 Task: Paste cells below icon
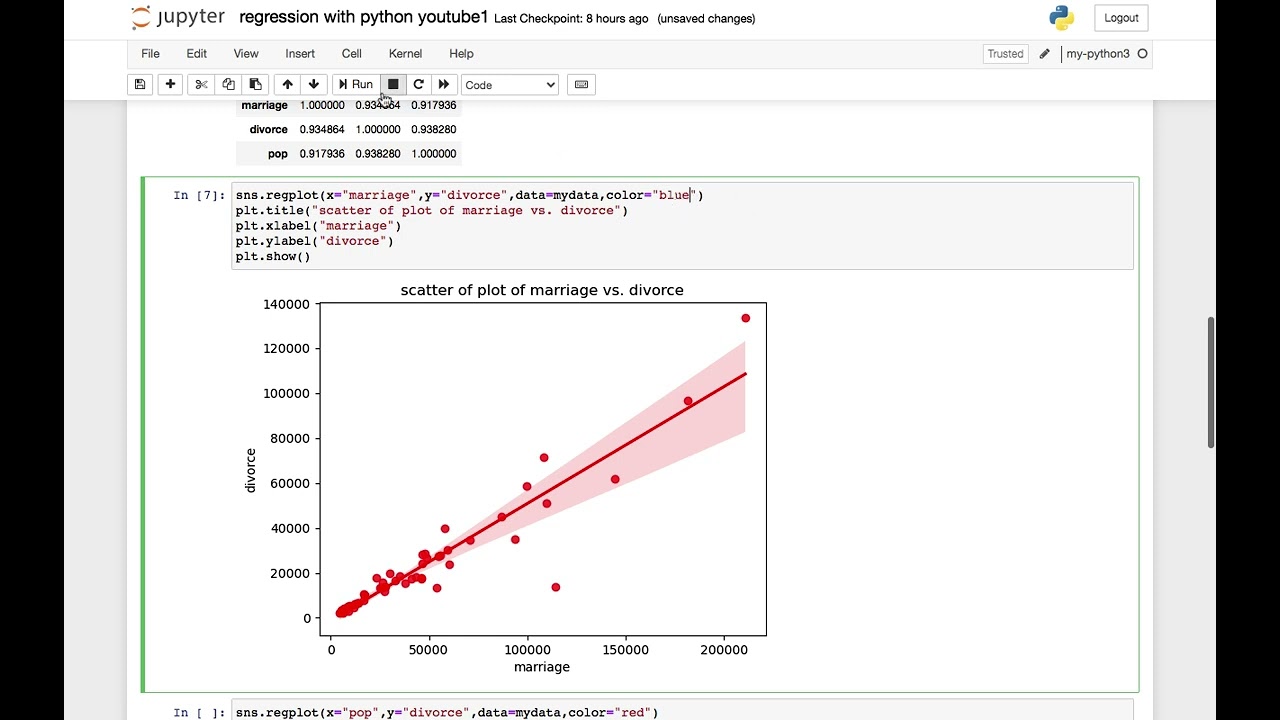click(255, 85)
